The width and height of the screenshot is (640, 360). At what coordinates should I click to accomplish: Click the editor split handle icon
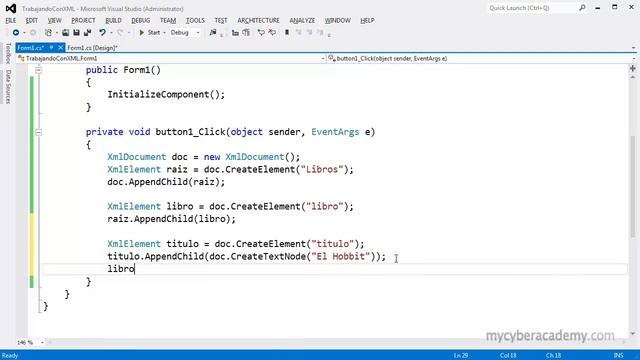point(633,69)
